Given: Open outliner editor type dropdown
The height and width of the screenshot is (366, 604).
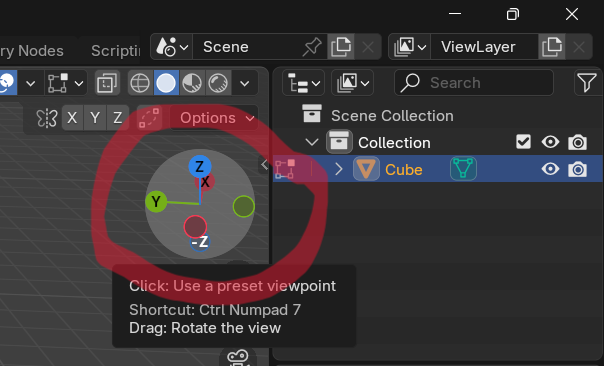Looking at the screenshot, I should (304, 83).
